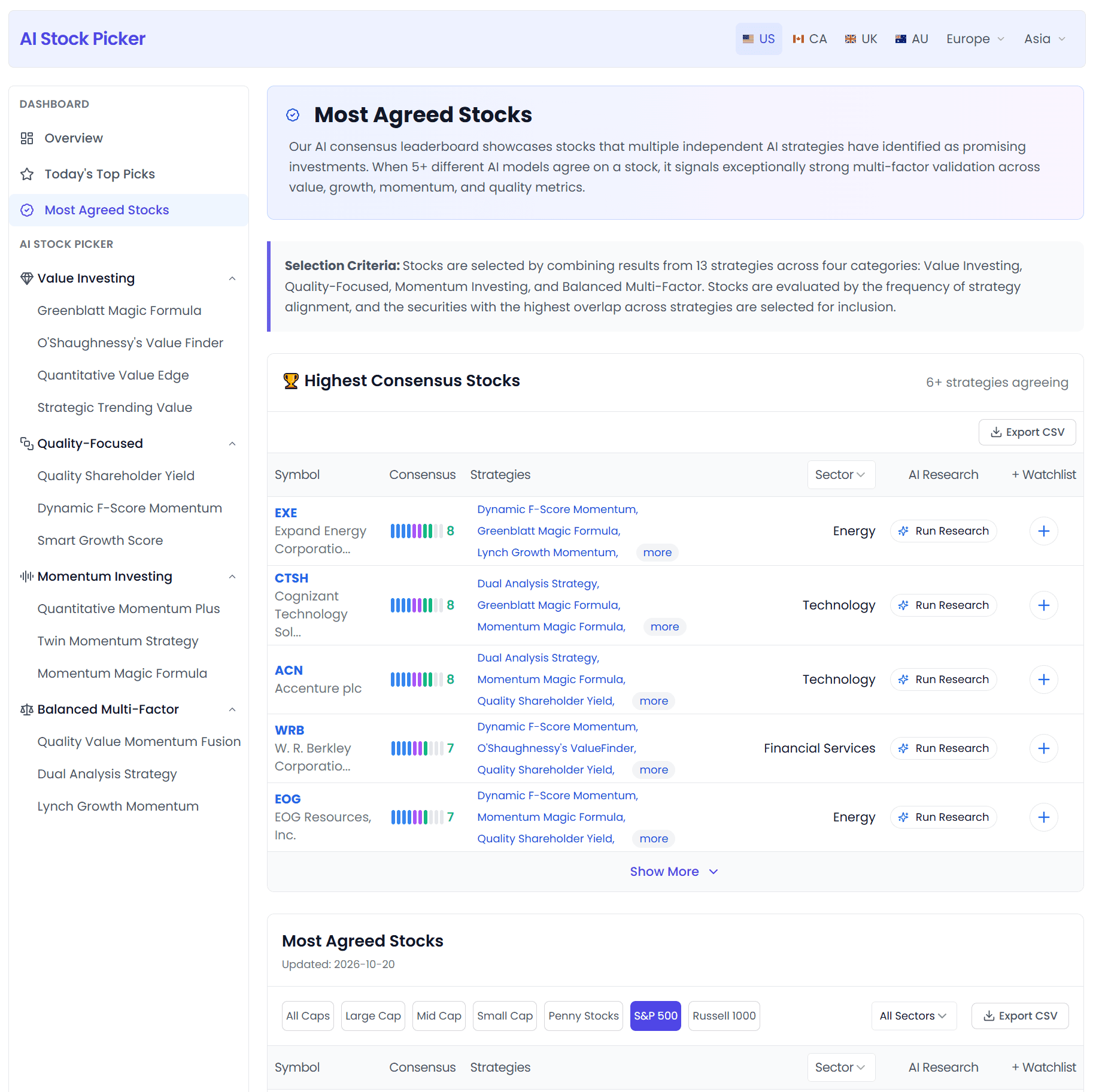
Task: Open the Europe markets dropdown
Action: (x=975, y=39)
